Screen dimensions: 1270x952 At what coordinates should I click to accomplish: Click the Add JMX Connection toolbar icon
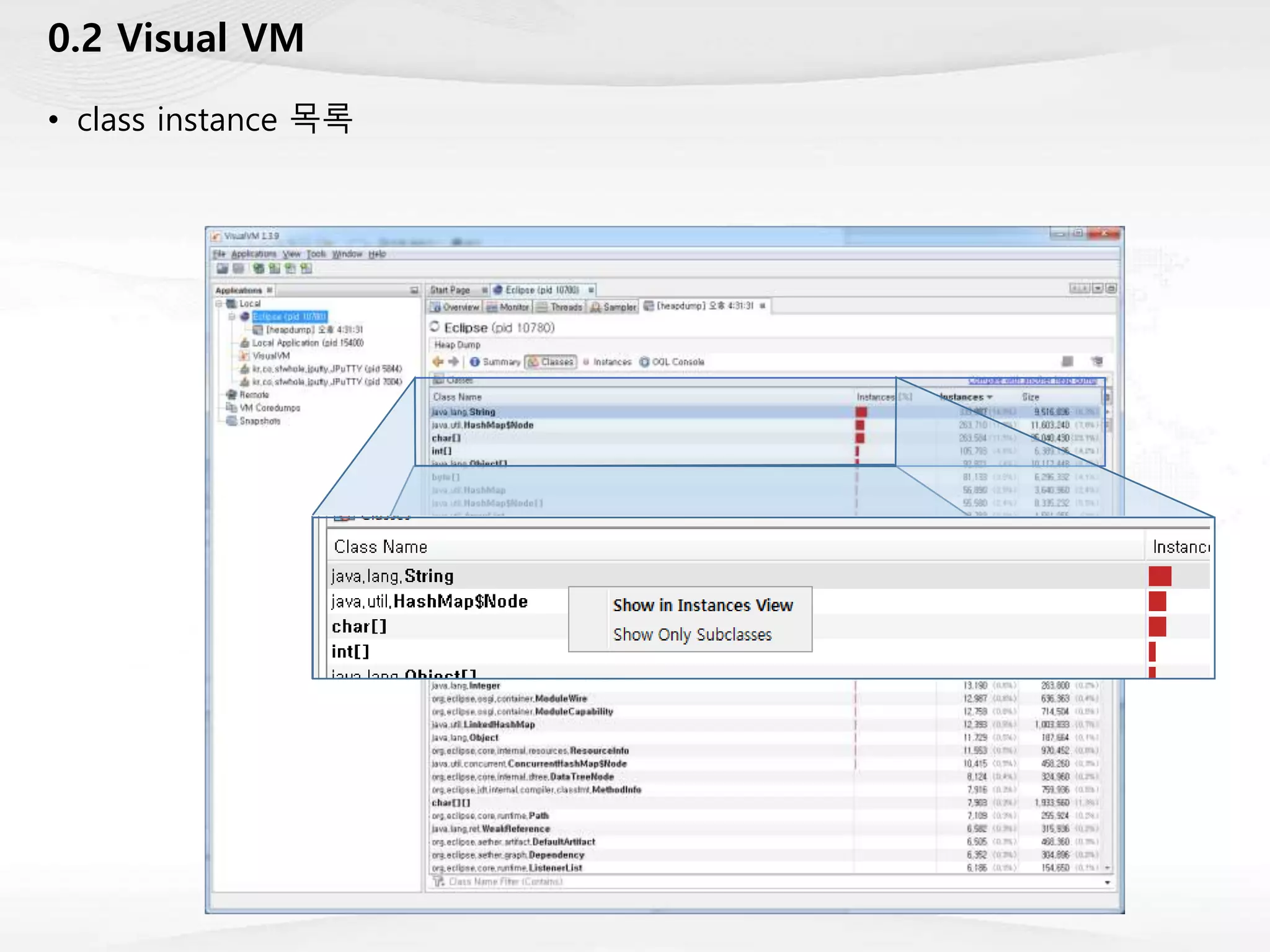(x=274, y=268)
